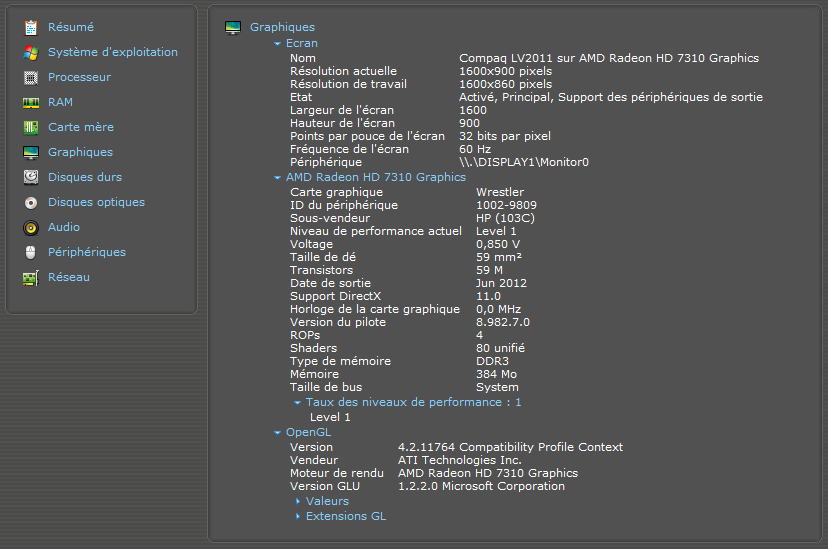Click the 60 Hz frequency value

click(475, 149)
